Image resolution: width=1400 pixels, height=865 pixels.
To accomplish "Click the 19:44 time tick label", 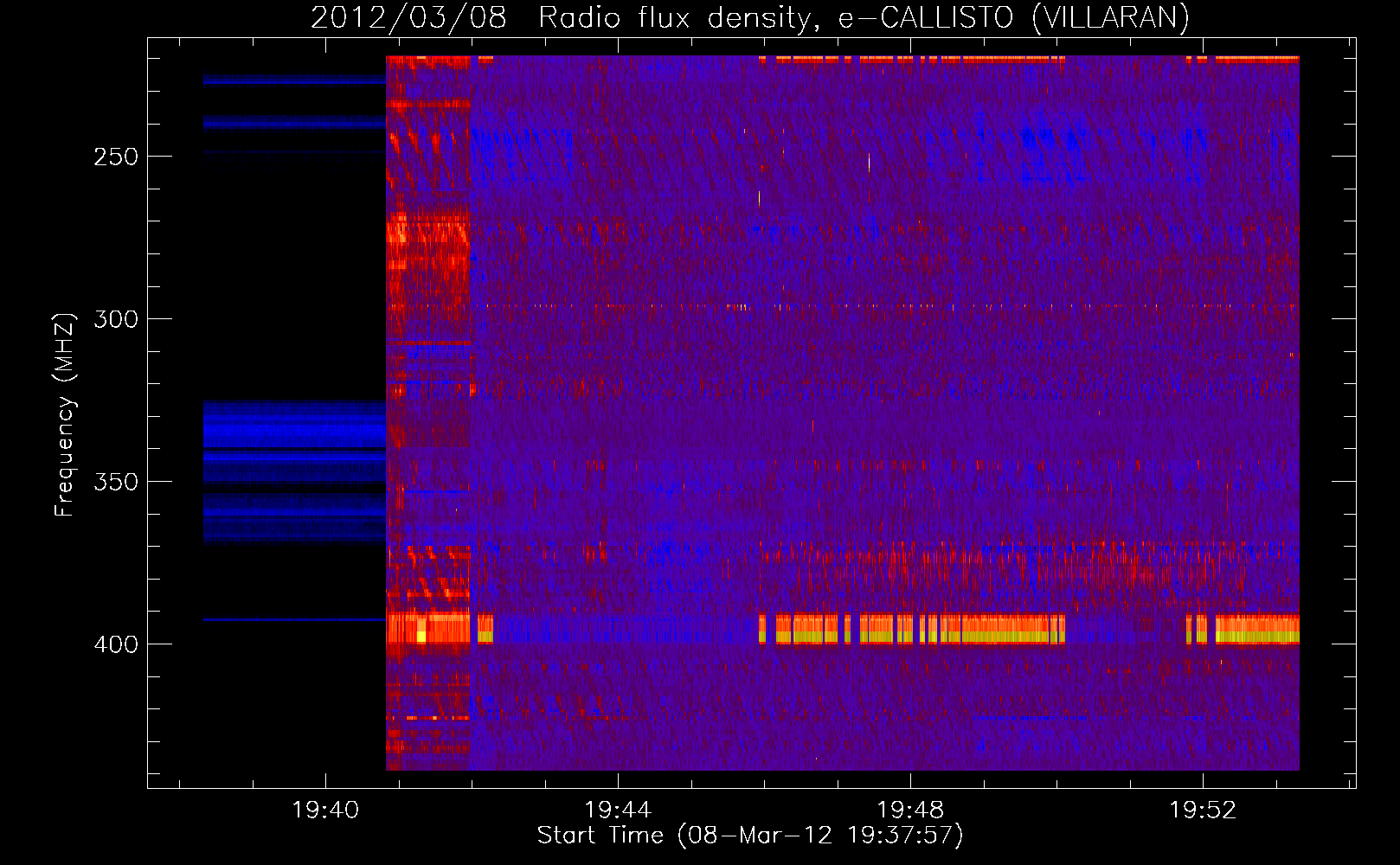I will pos(618,810).
